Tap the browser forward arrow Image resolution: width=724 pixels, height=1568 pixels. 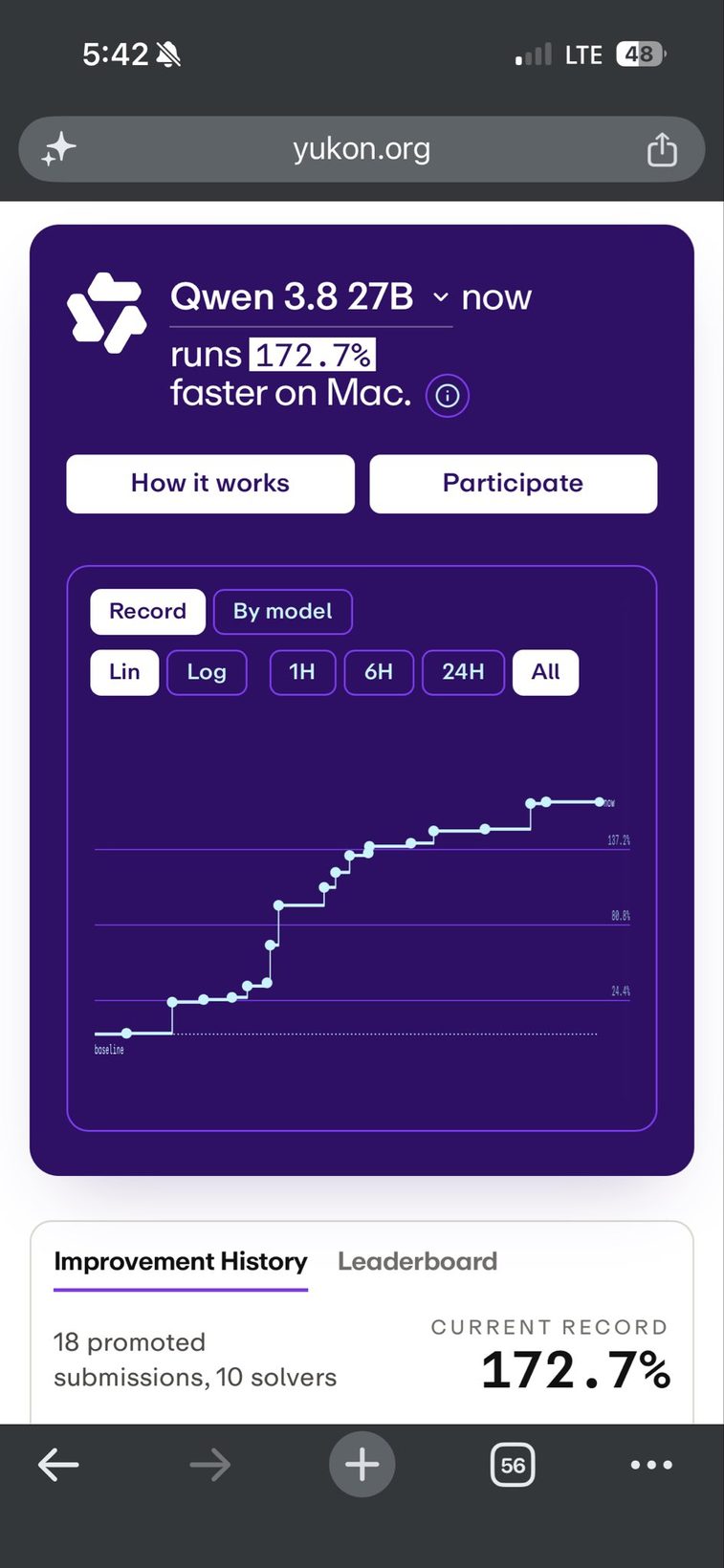pos(209,1464)
